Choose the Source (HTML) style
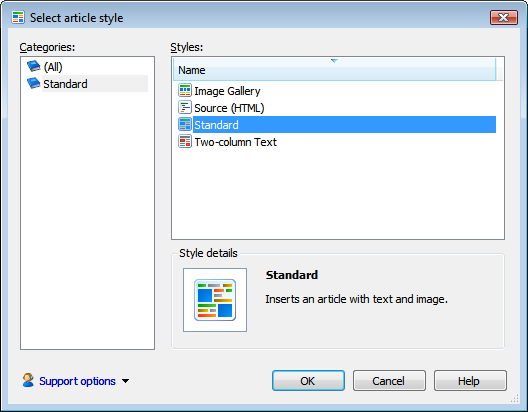Image resolution: width=528 pixels, height=412 pixels. click(x=229, y=108)
